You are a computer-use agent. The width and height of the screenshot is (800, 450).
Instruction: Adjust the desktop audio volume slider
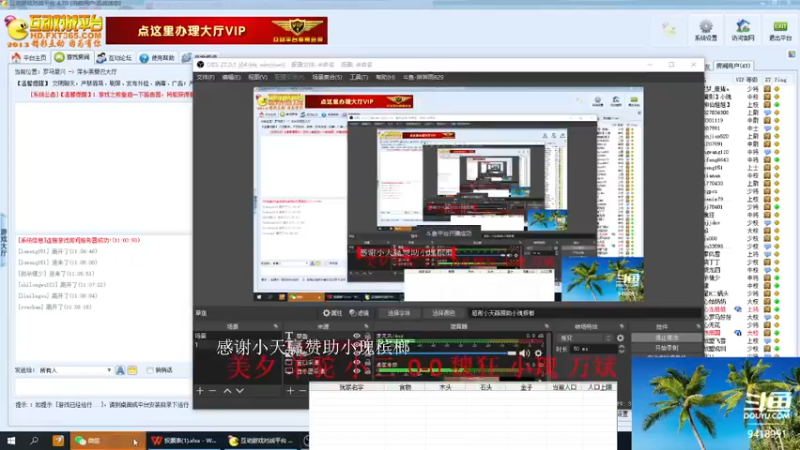pos(447,353)
